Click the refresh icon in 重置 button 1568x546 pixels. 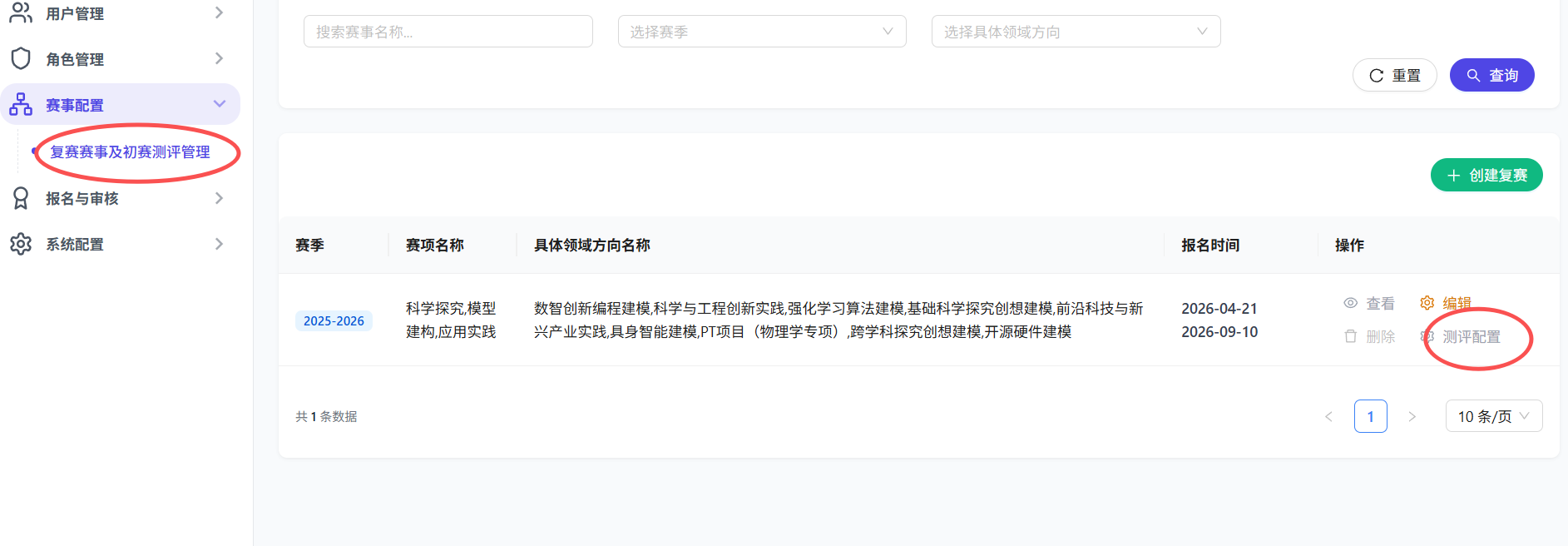[x=1377, y=75]
